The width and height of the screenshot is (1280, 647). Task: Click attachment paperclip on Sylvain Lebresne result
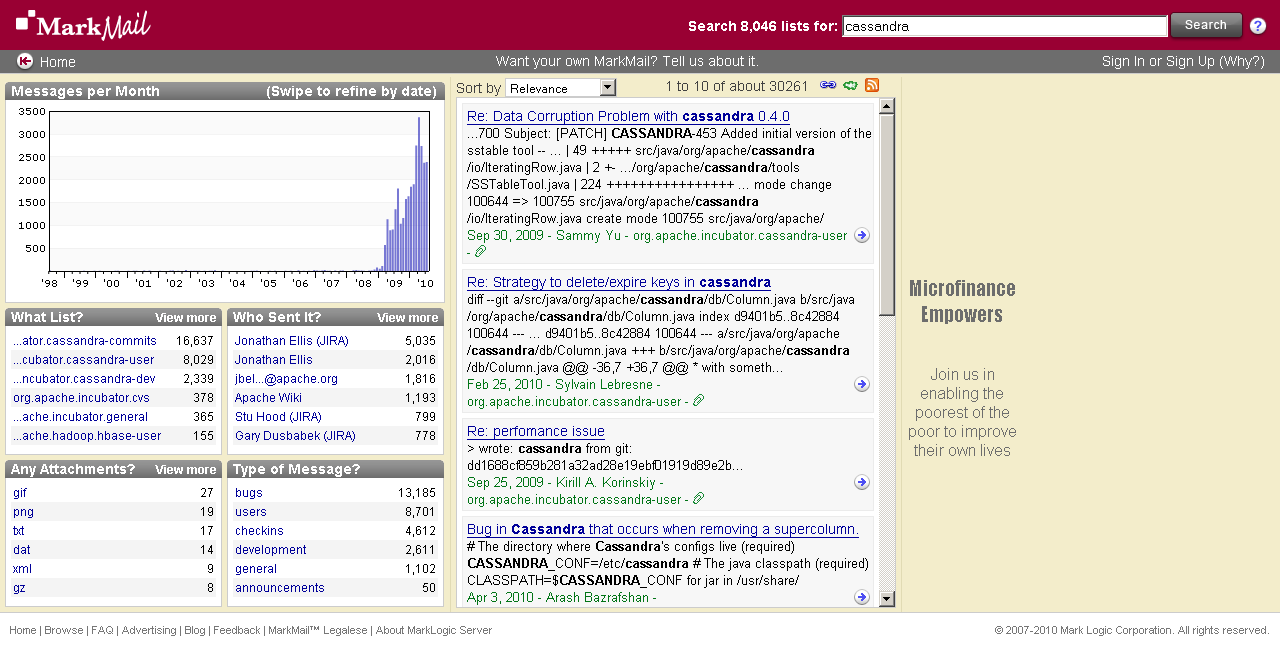699,401
